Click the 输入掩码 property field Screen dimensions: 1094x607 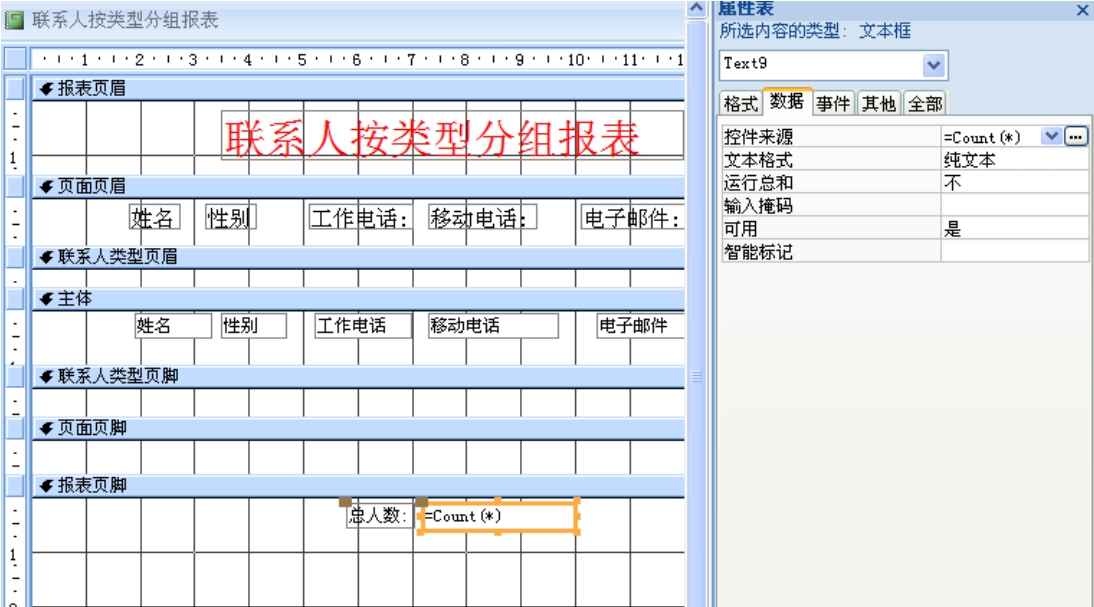[1013, 206]
